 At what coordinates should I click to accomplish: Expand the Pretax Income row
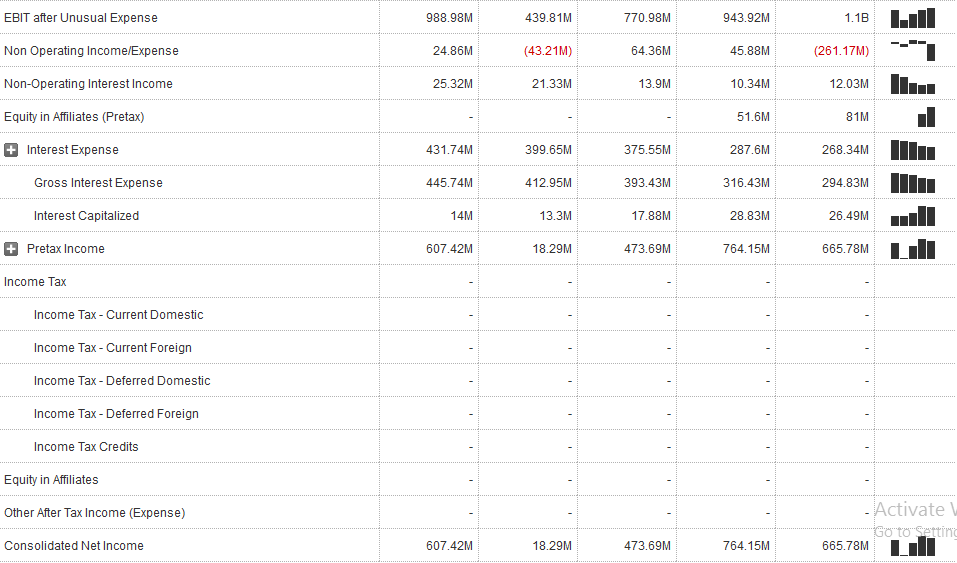pyautogui.click(x=11, y=249)
